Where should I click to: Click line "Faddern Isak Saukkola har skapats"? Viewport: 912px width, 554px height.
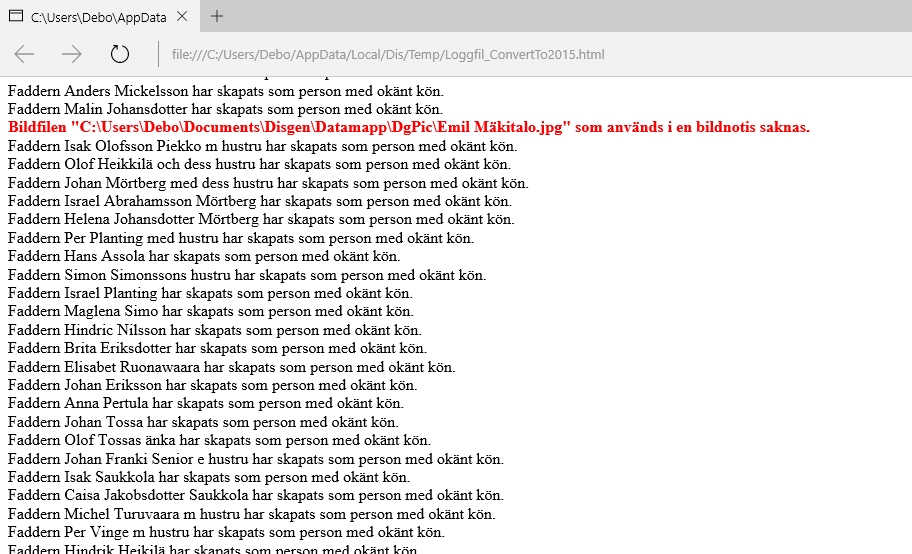click(209, 477)
